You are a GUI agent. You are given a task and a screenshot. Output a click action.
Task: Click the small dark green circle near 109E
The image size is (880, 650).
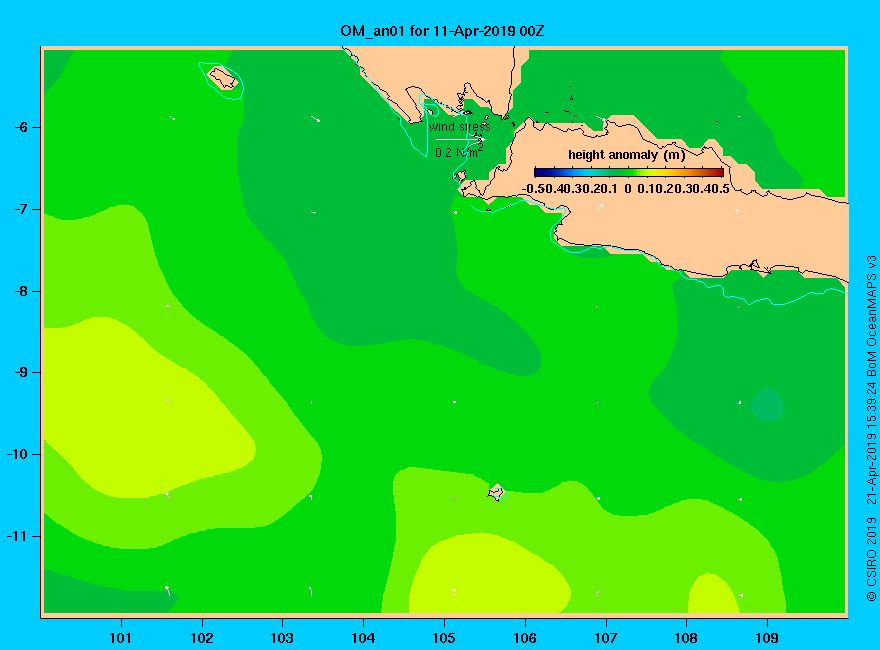pos(768,405)
